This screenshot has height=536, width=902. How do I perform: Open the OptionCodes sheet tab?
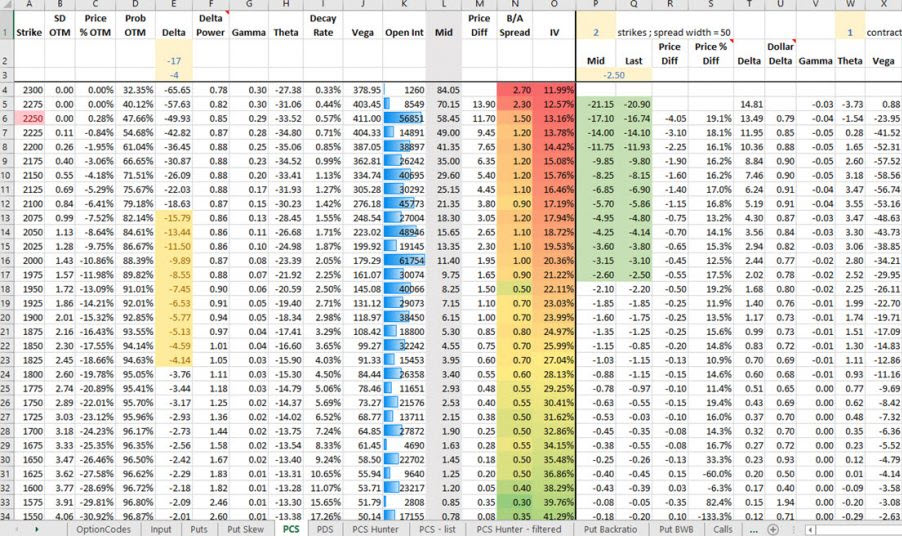(104, 529)
